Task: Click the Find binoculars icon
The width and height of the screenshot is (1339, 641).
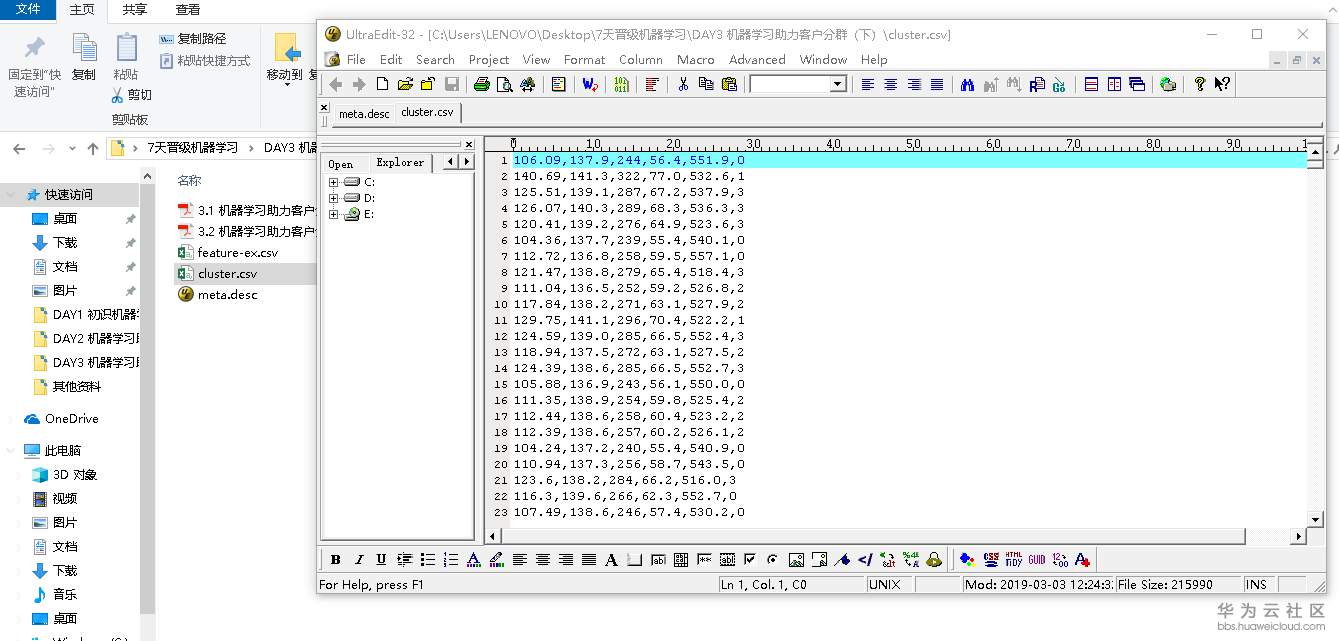Action: 967,84
